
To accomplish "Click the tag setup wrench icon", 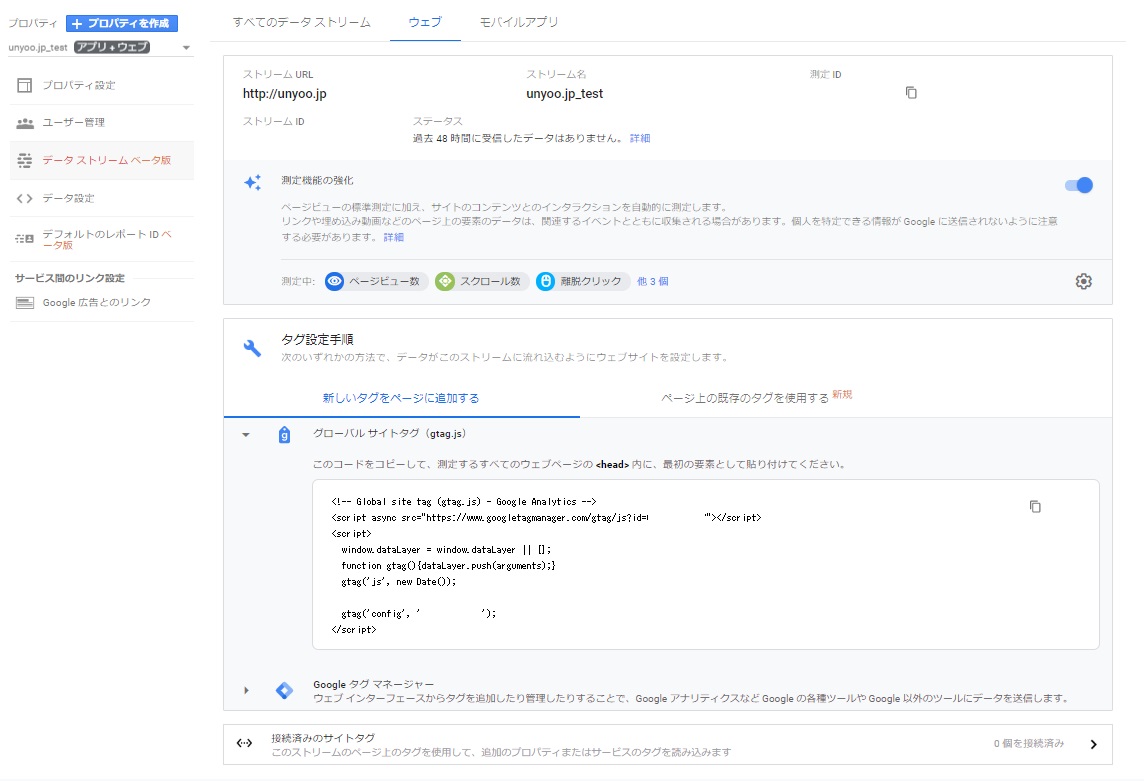I will click(252, 348).
